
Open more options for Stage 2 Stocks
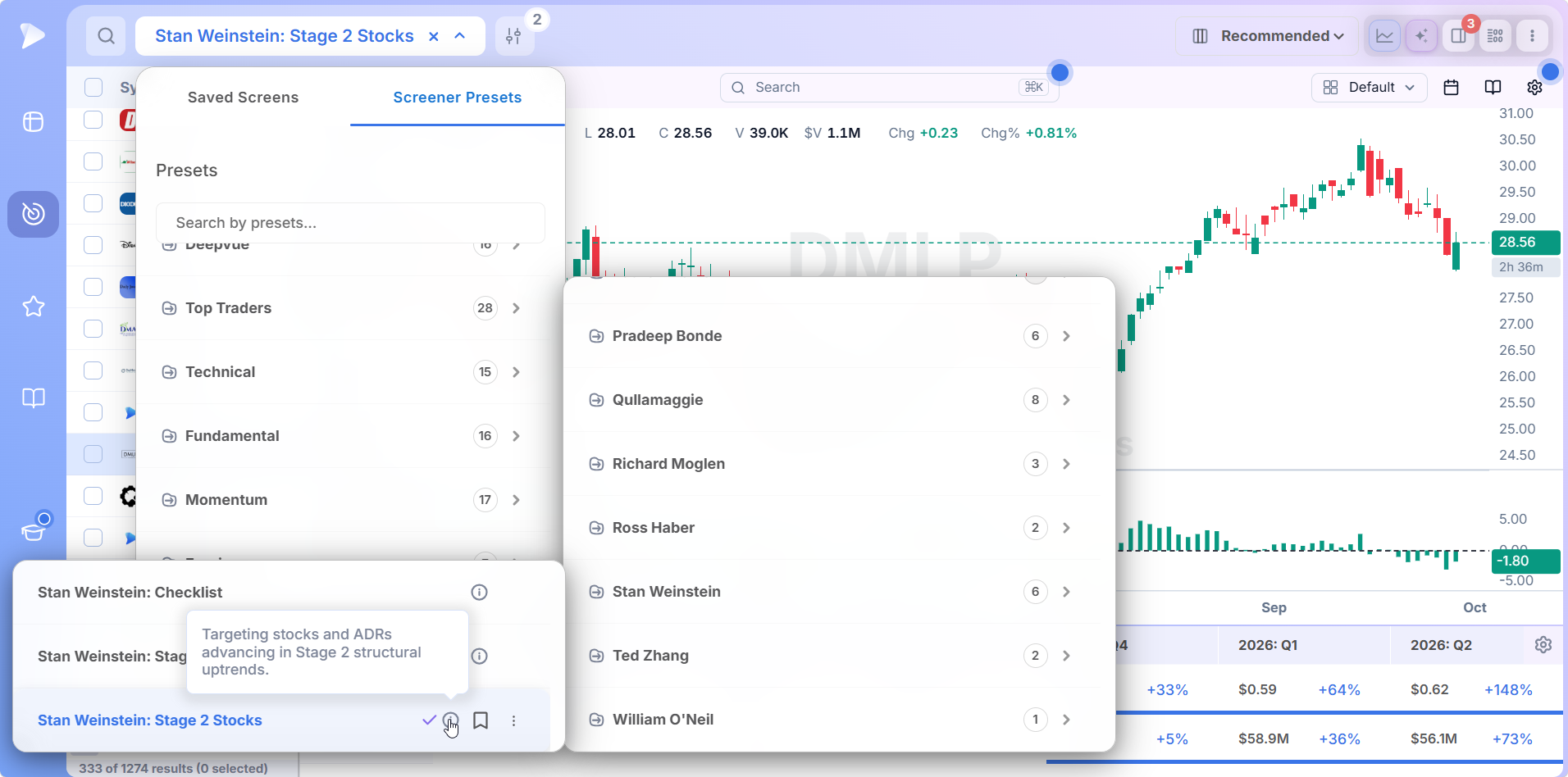[x=514, y=720]
